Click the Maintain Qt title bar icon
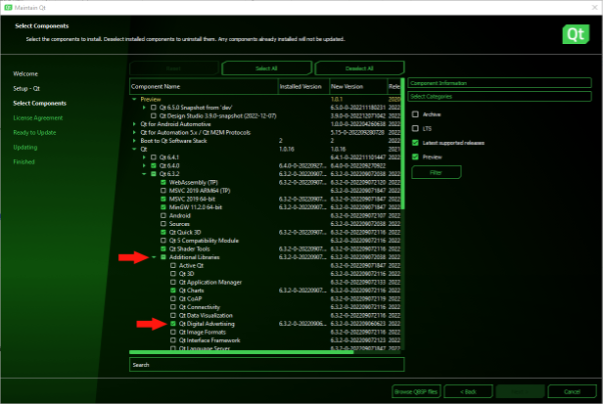604x404 pixels. (x=7, y=7)
